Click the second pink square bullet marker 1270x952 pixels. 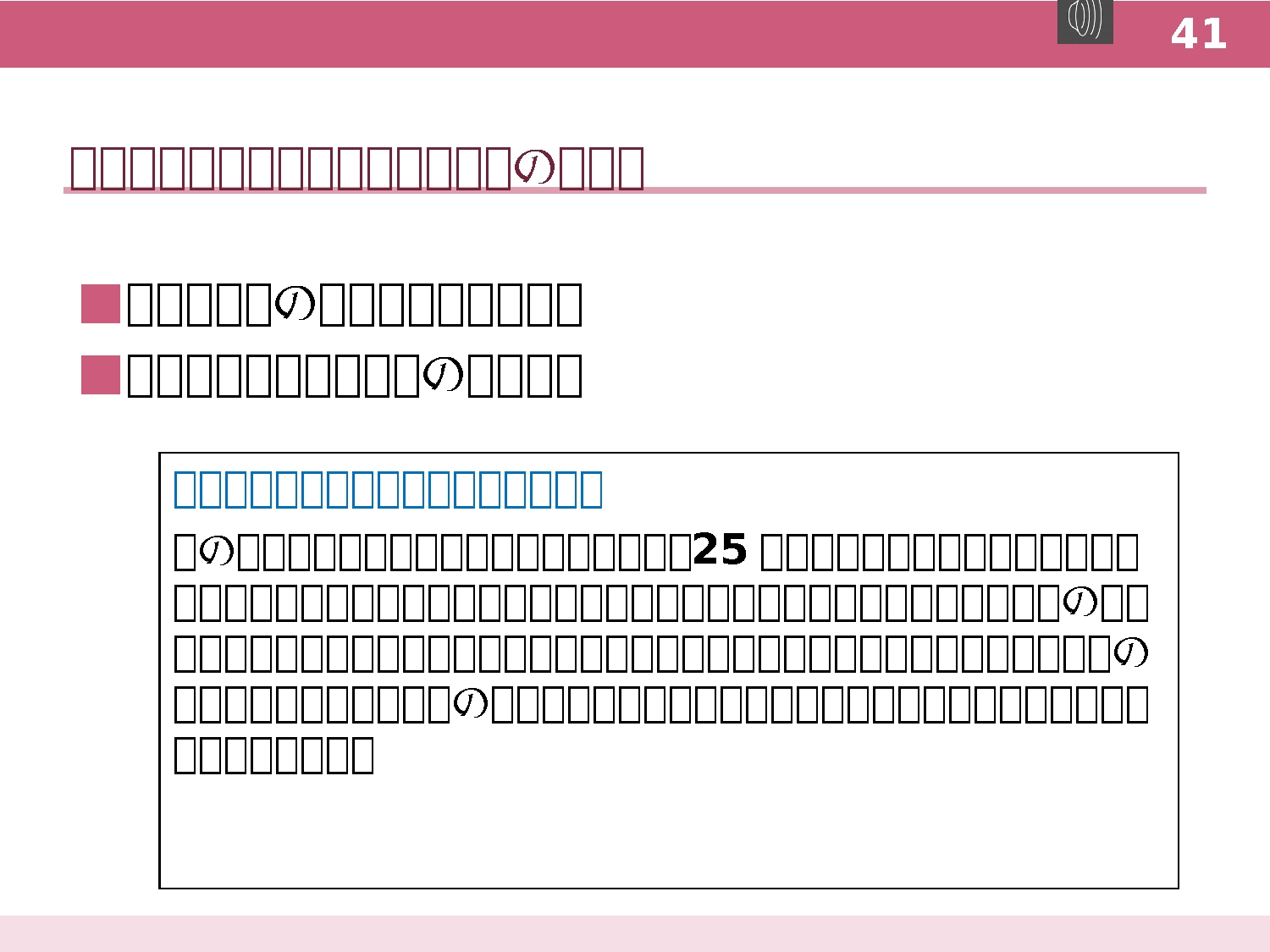point(101,375)
